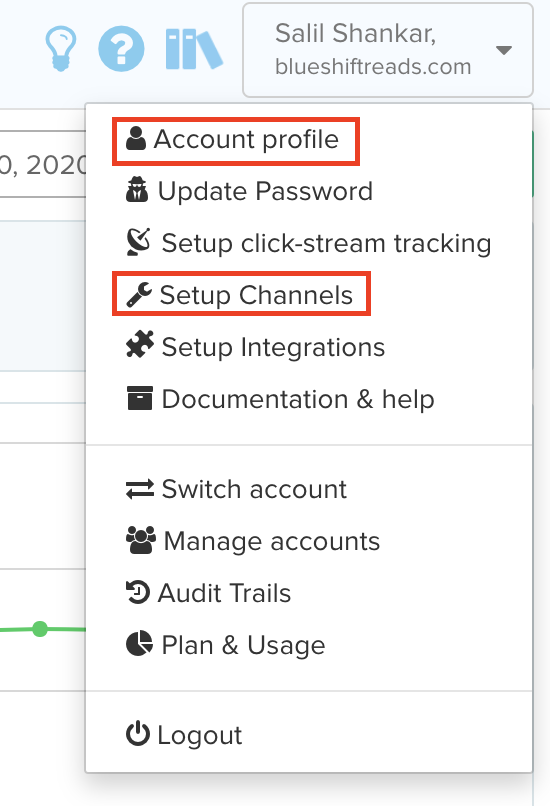Click the person icon beside Account profile
The image size is (550, 806).
coord(136,139)
